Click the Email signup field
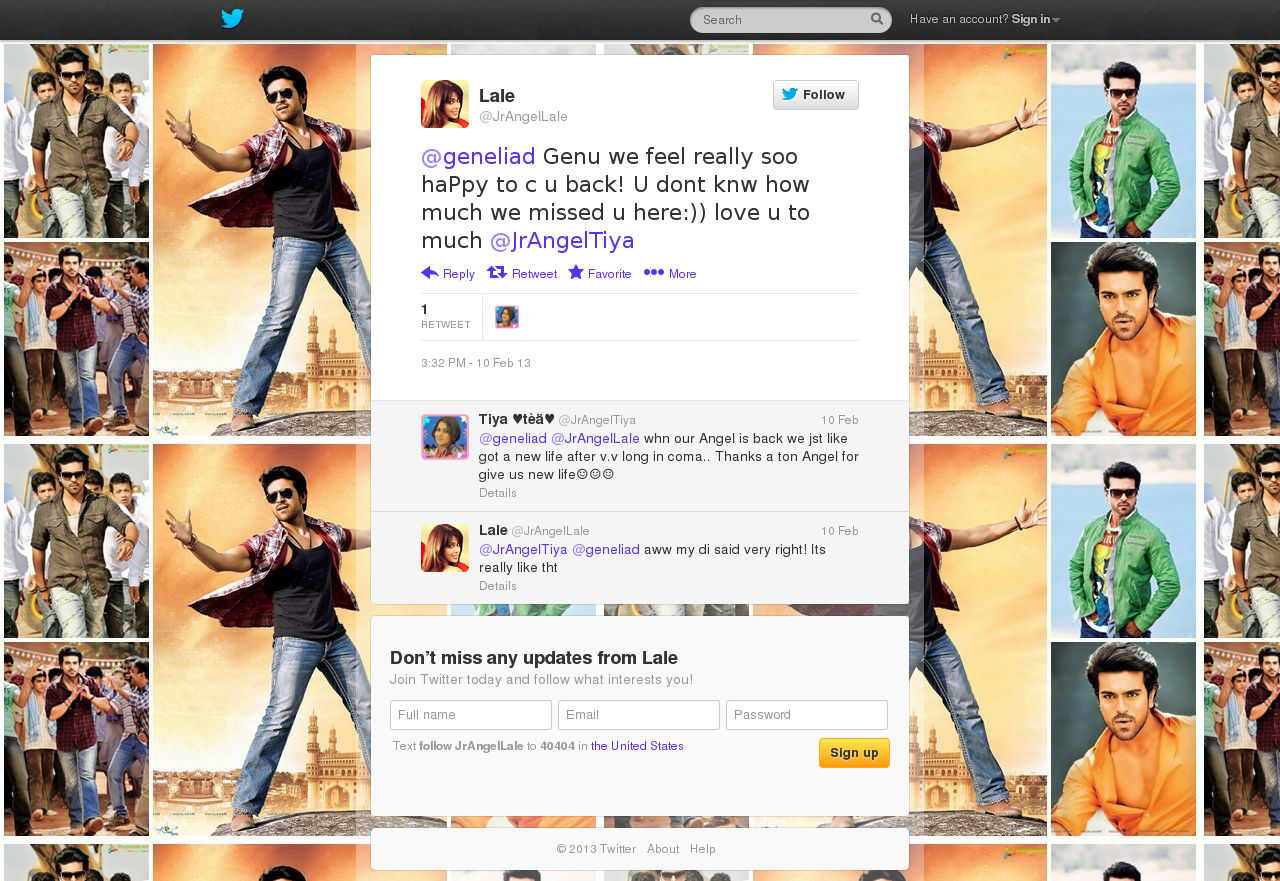 click(639, 715)
